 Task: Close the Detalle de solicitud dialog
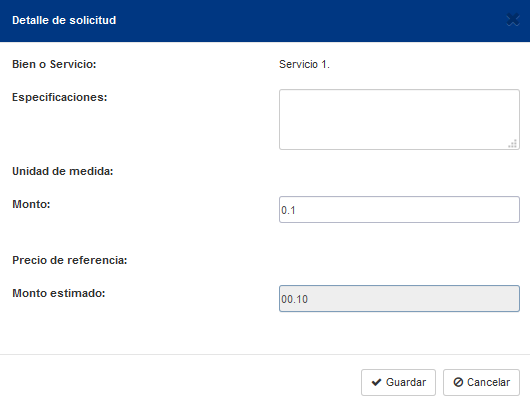tap(513, 20)
